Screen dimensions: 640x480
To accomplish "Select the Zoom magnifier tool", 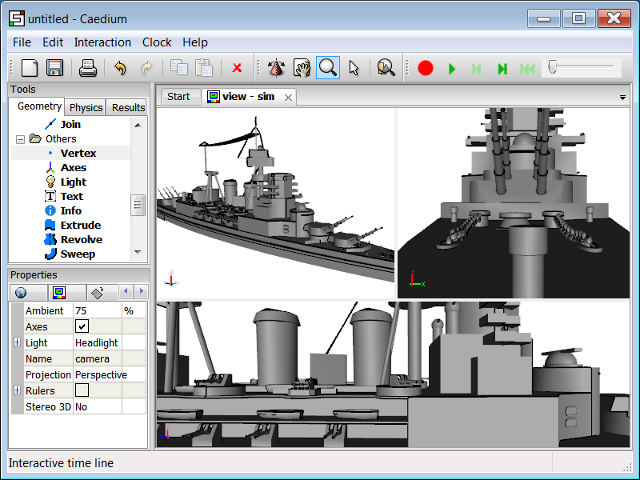I will coord(327,68).
